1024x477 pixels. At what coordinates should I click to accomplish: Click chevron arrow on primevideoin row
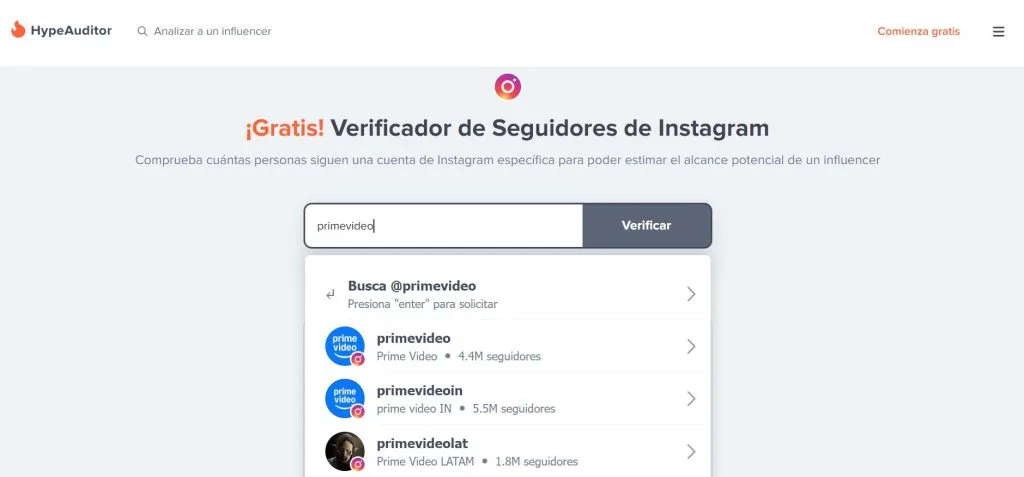pos(691,399)
